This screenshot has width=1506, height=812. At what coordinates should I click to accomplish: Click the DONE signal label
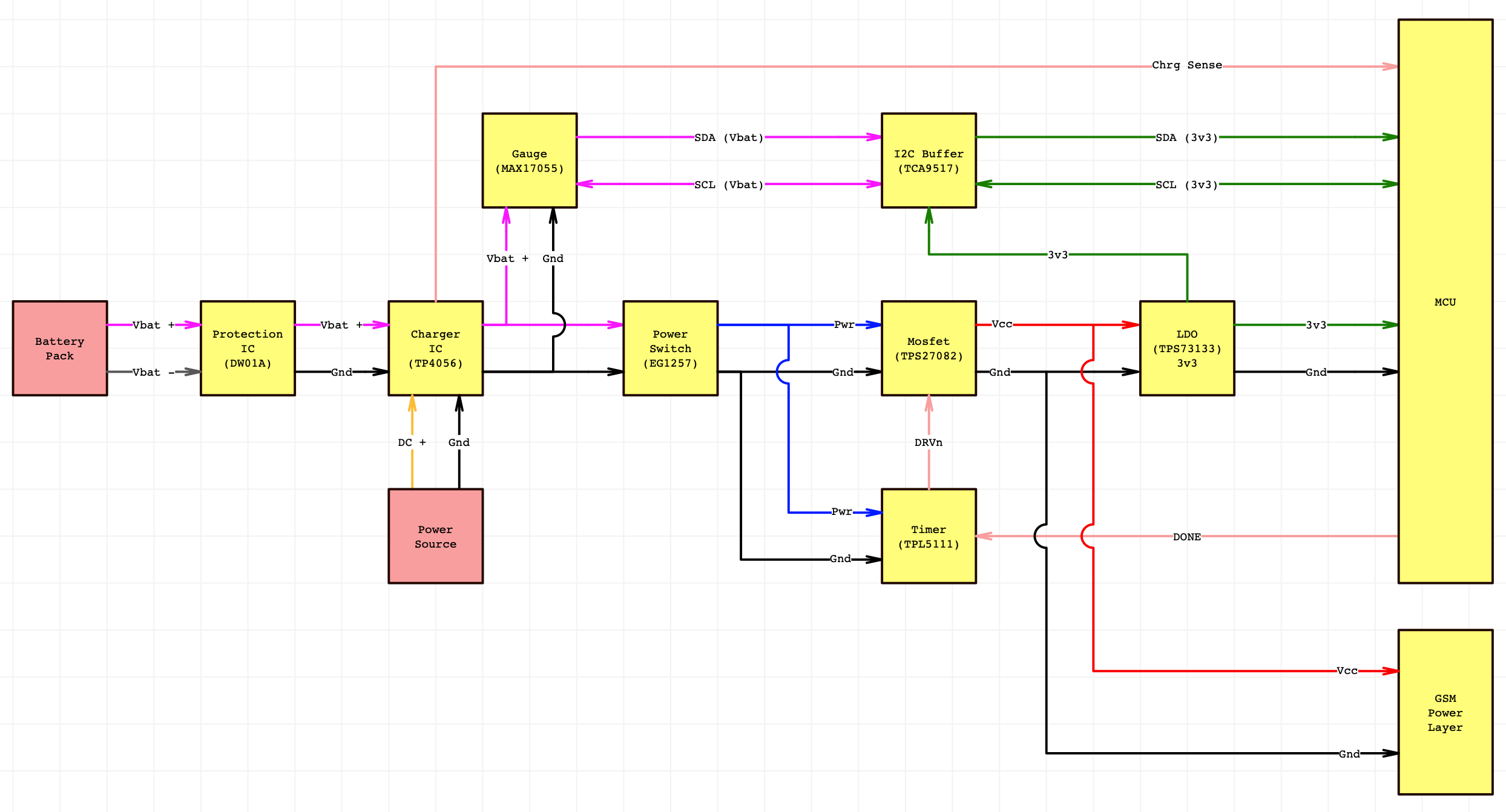(x=1187, y=537)
